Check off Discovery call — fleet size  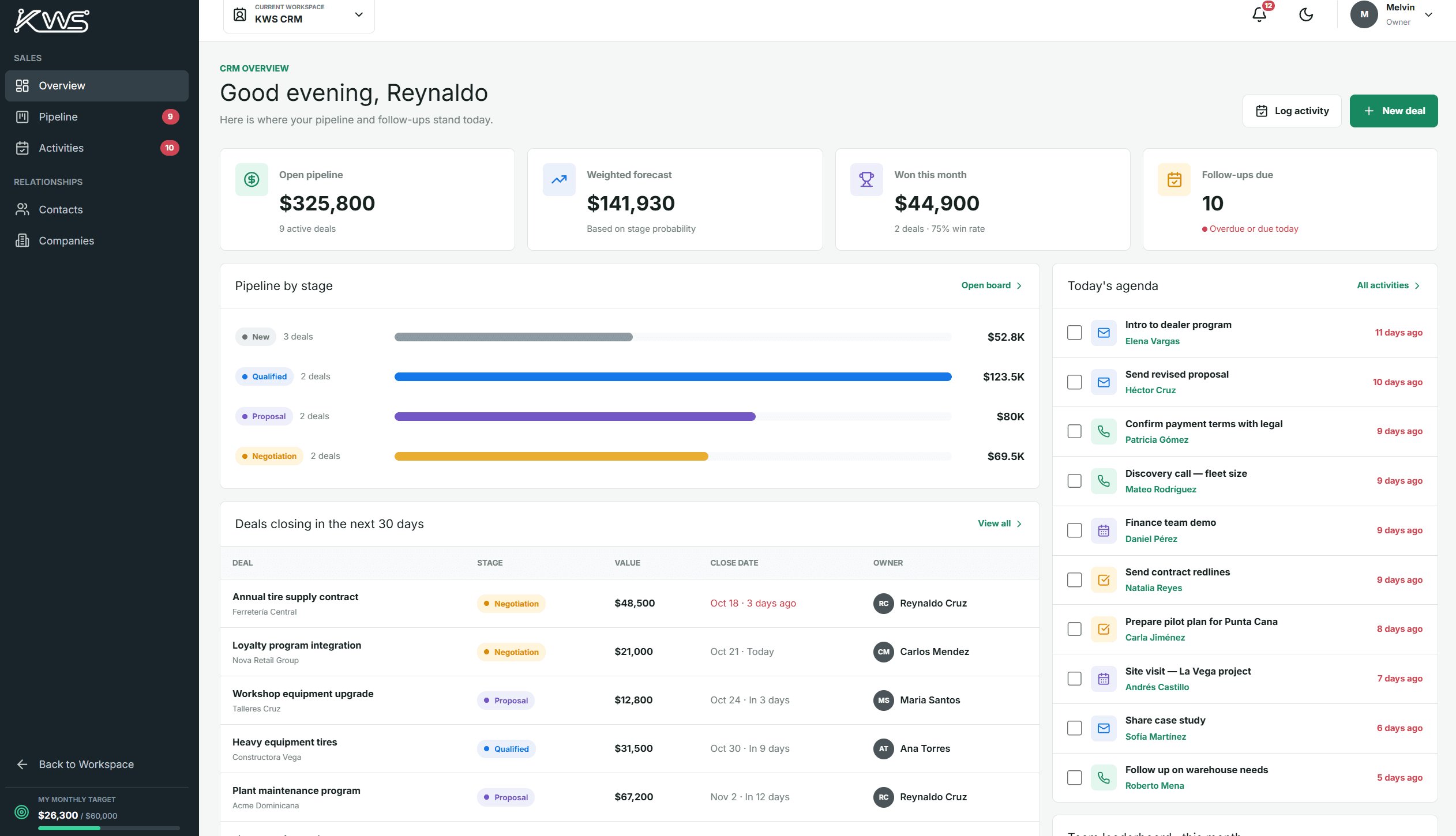click(x=1074, y=481)
